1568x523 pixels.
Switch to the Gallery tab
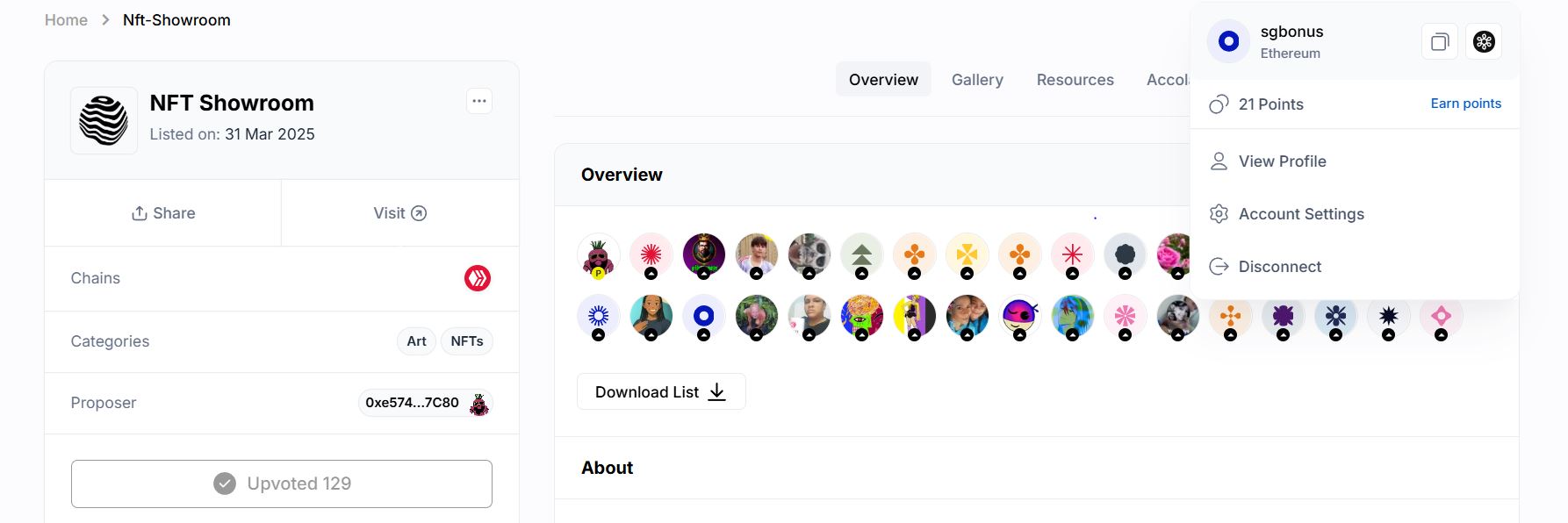pyautogui.click(x=977, y=80)
